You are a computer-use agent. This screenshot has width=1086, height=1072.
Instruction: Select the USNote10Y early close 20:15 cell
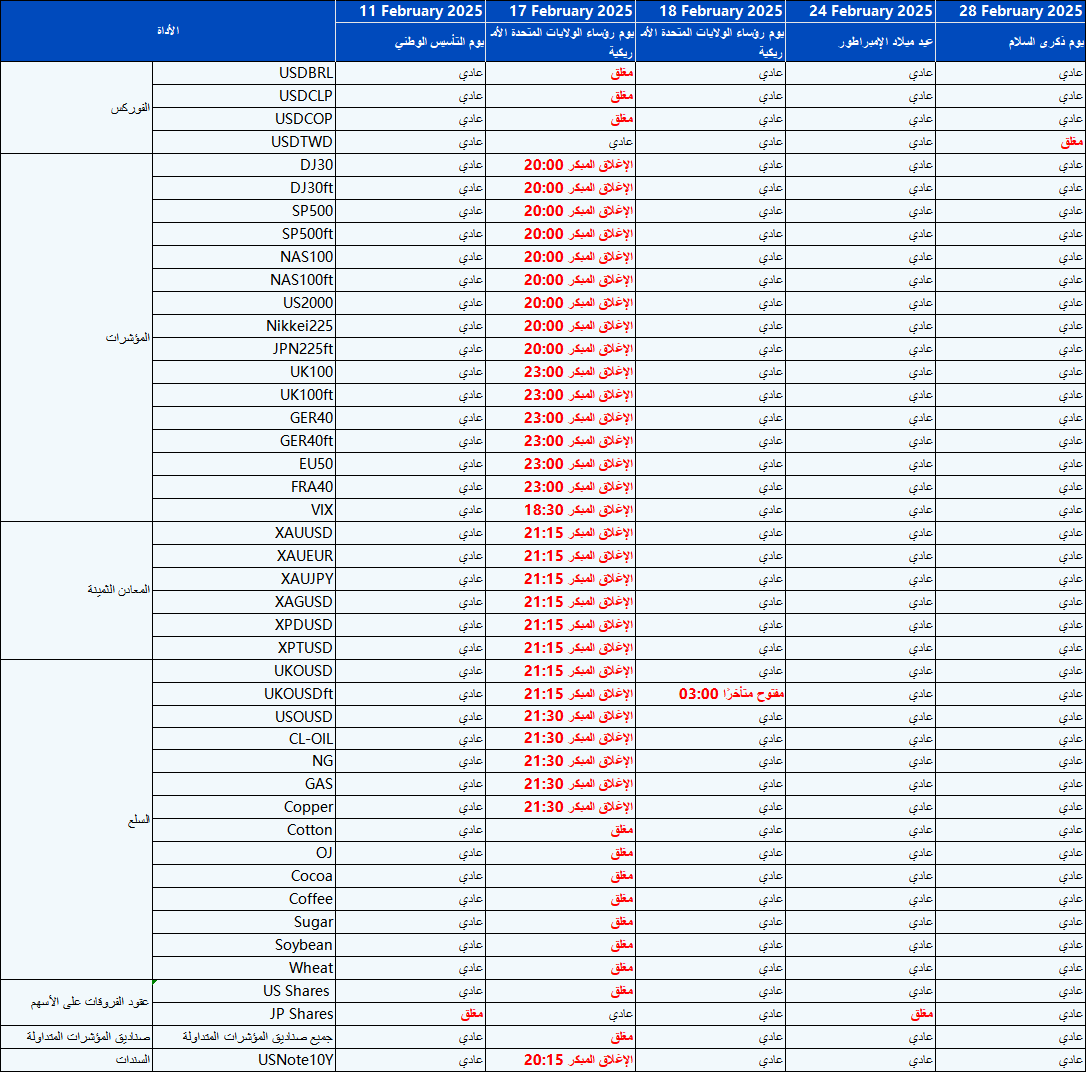tap(560, 1060)
